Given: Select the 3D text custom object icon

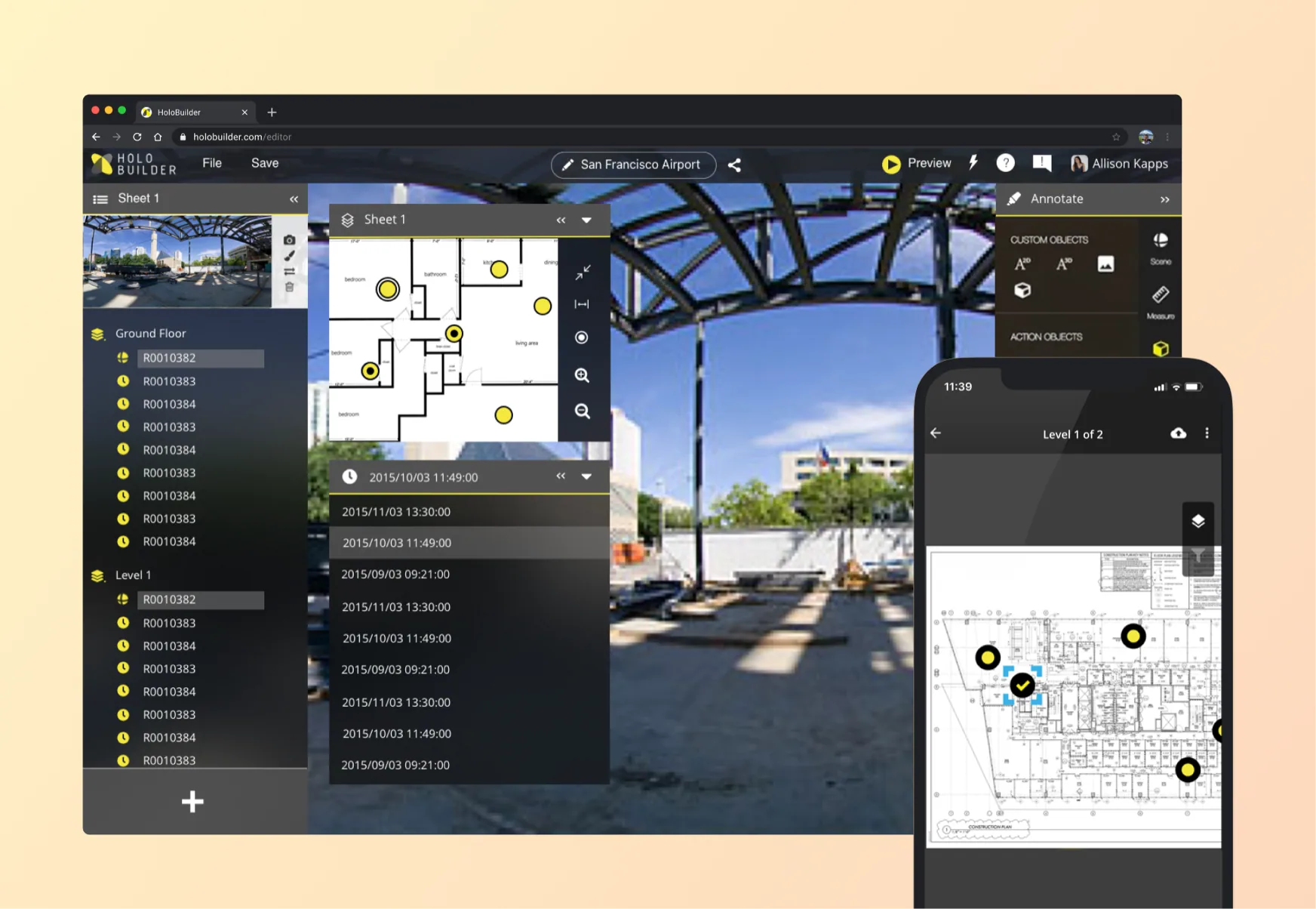Looking at the screenshot, I should point(1064,264).
